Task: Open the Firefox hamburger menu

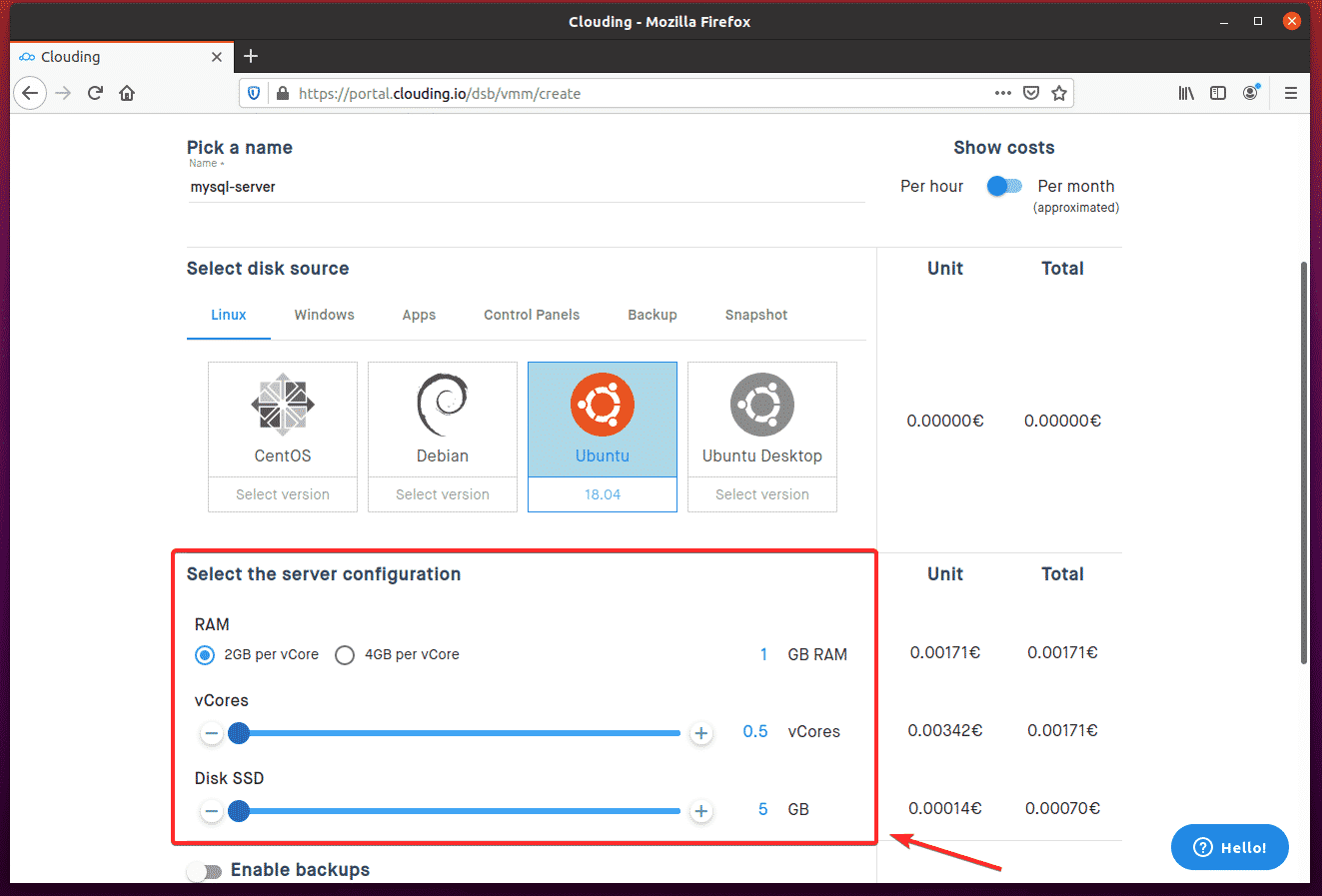Action: click(1290, 93)
